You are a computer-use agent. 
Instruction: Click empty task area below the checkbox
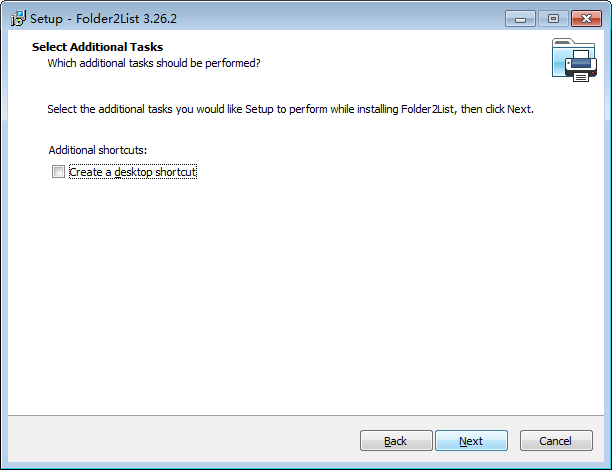[x=300, y=290]
